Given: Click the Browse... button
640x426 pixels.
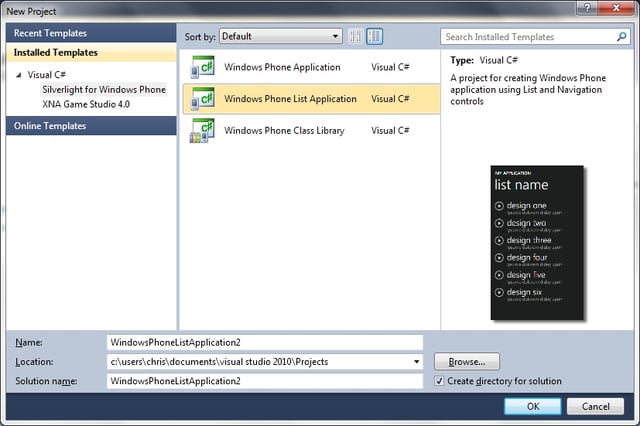Looking at the screenshot, I should (x=467, y=362).
